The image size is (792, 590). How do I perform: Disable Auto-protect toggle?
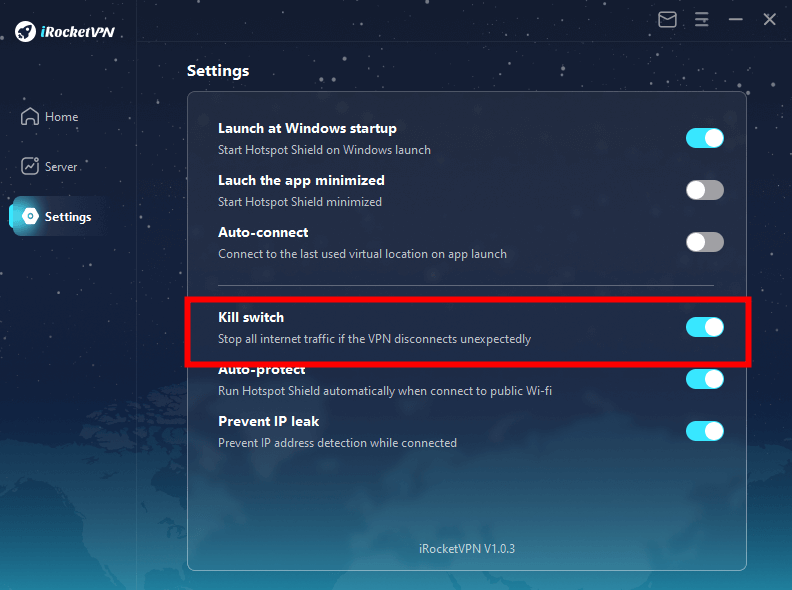(705, 379)
